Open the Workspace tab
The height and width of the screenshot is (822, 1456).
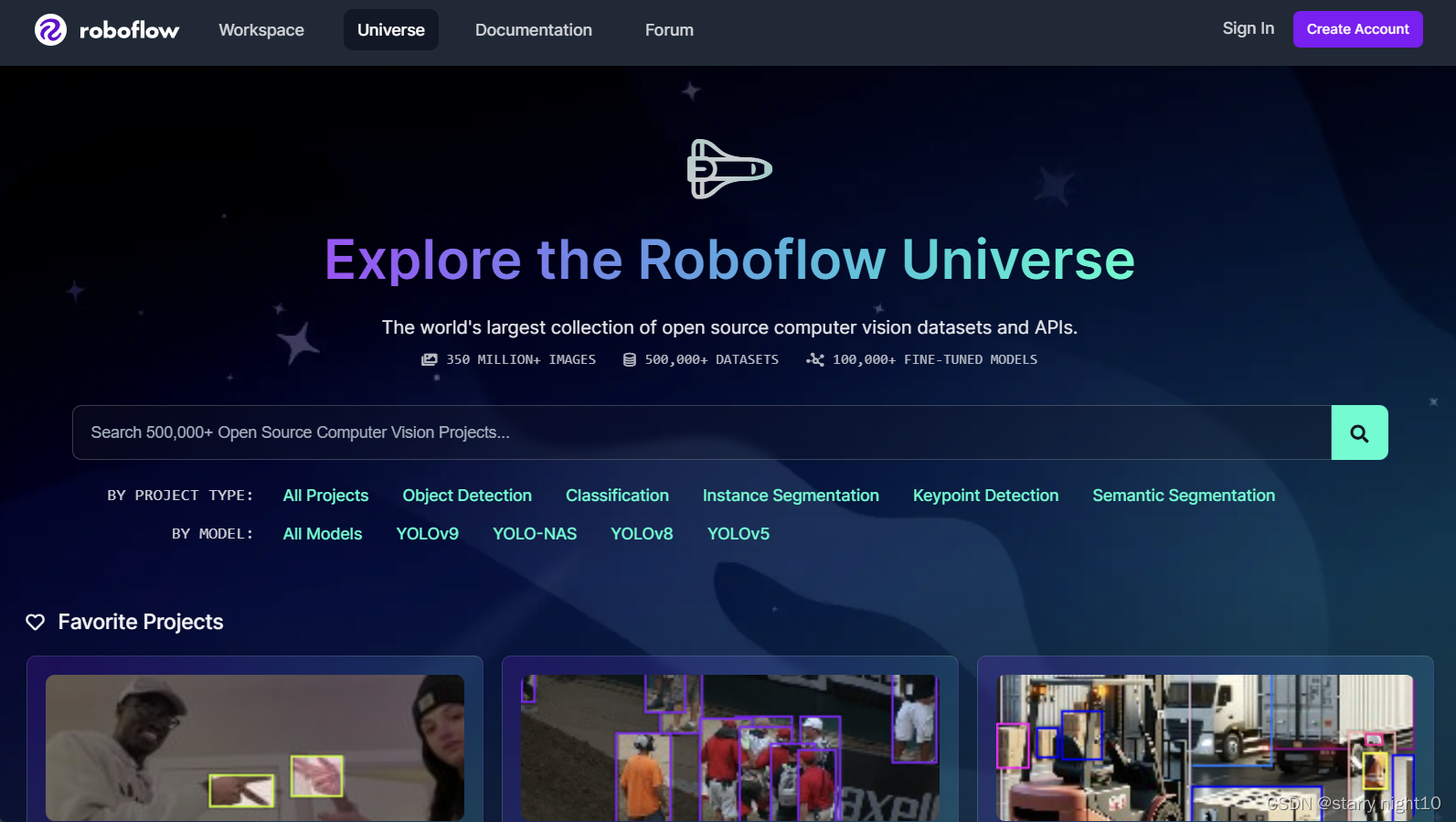(261, 30)
